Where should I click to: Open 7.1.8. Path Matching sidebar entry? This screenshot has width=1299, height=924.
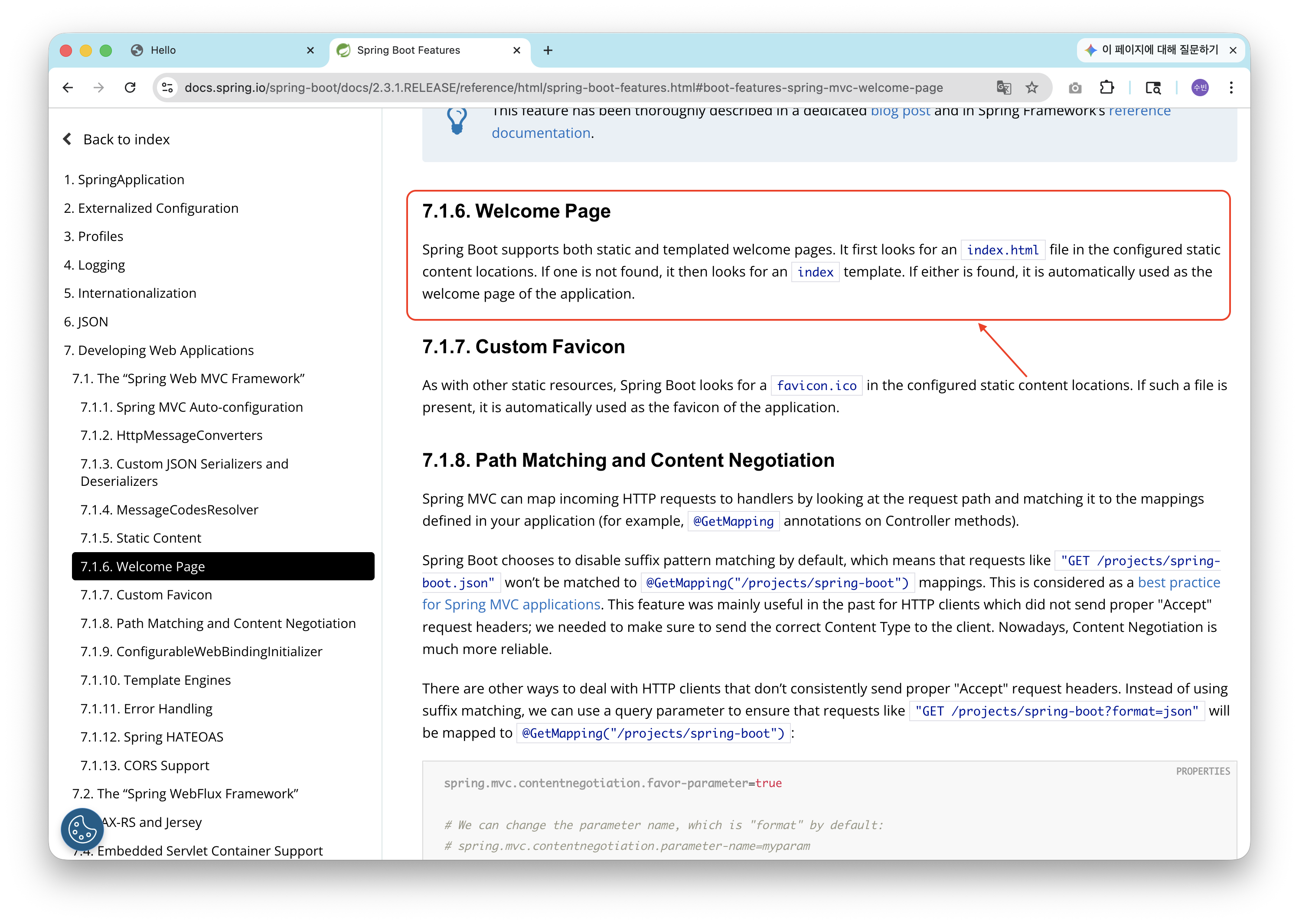218,624
